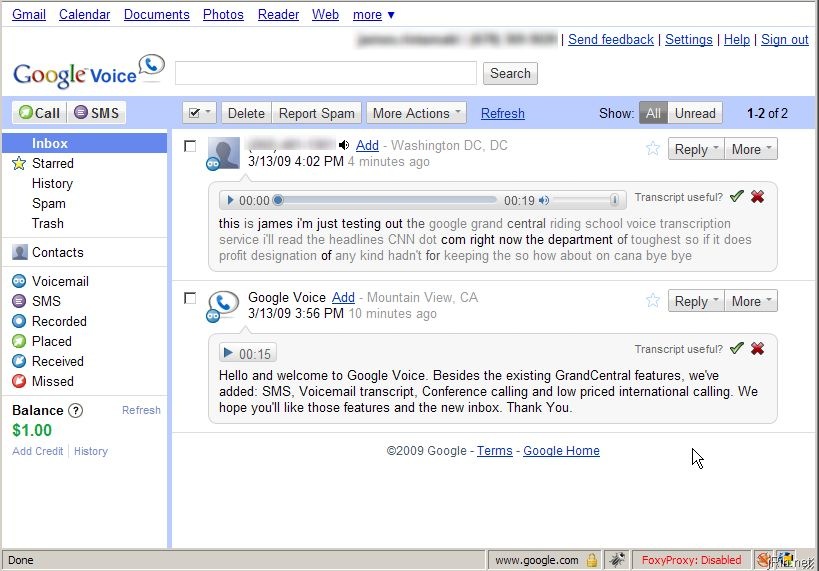Mark the first transcript as not useful with the red X

757,196
